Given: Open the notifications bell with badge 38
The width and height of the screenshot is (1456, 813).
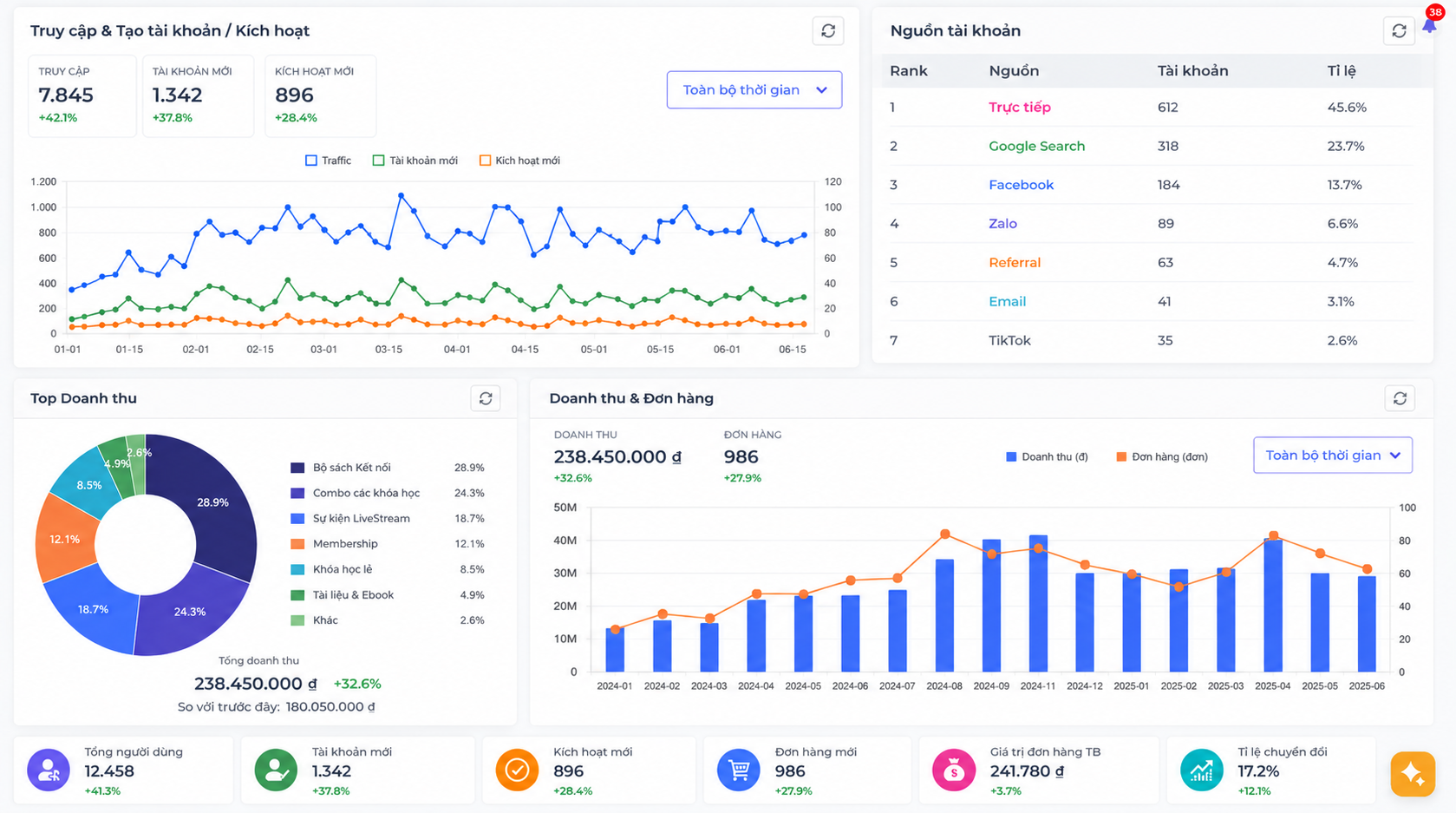Looking at the screenshot, I should point(1430,23).
